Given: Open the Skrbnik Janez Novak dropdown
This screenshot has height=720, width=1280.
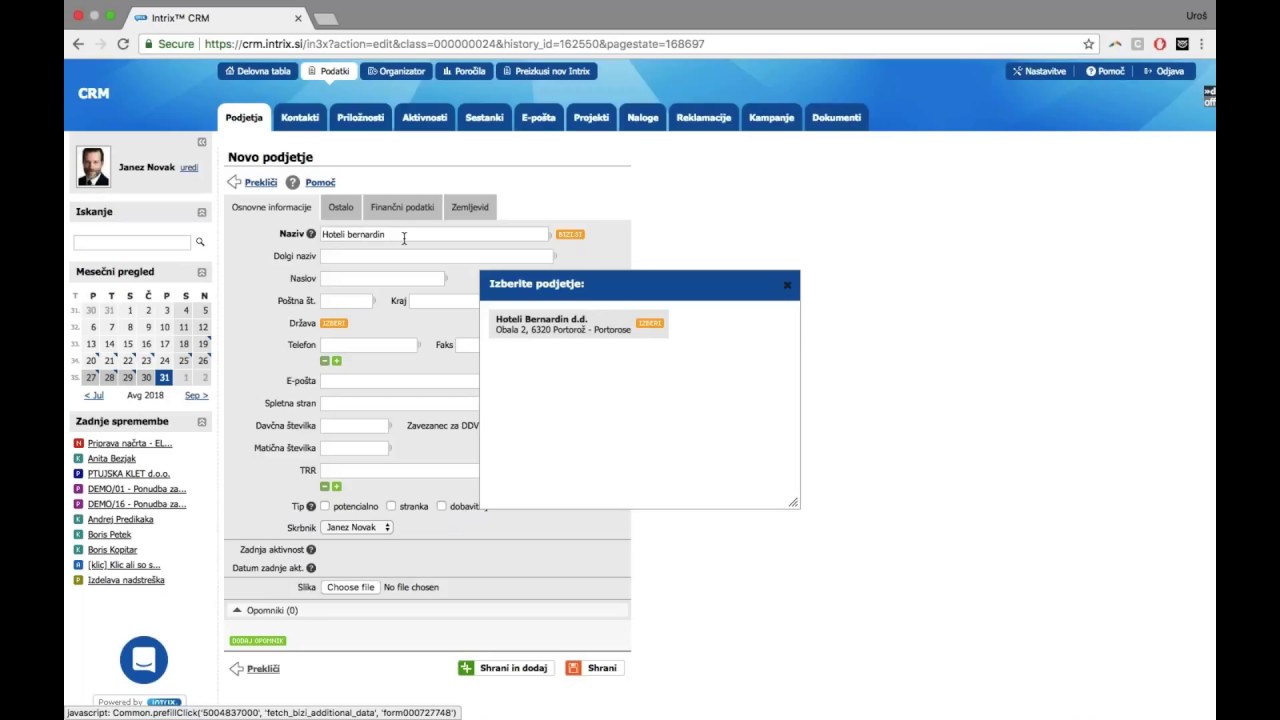Looking at the screenshot, I should tap(357, 527).
